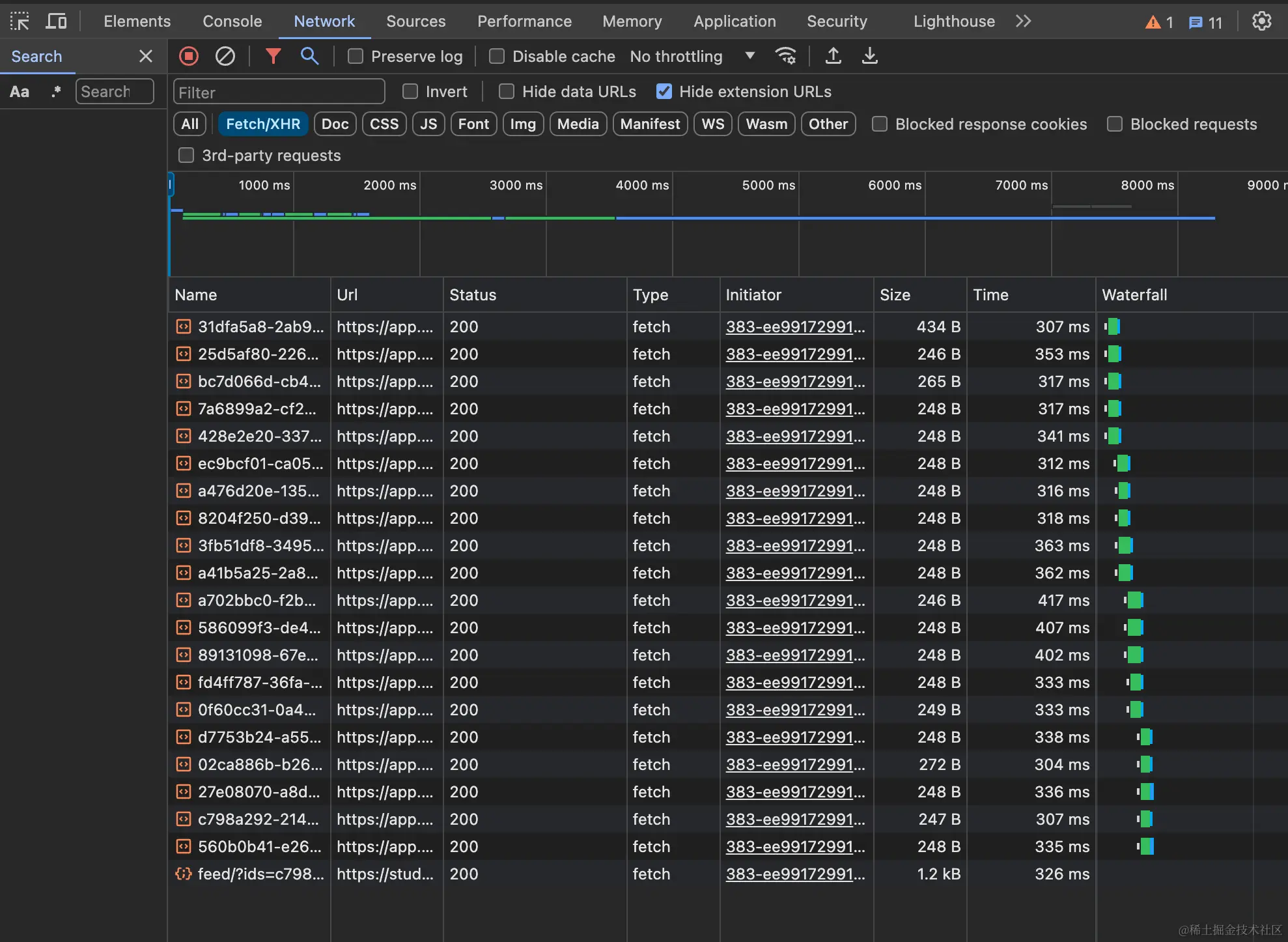The width and height of the screenshot is (1288, 942).
Task: Open initiator link for feed request
Action: point(795,874)
